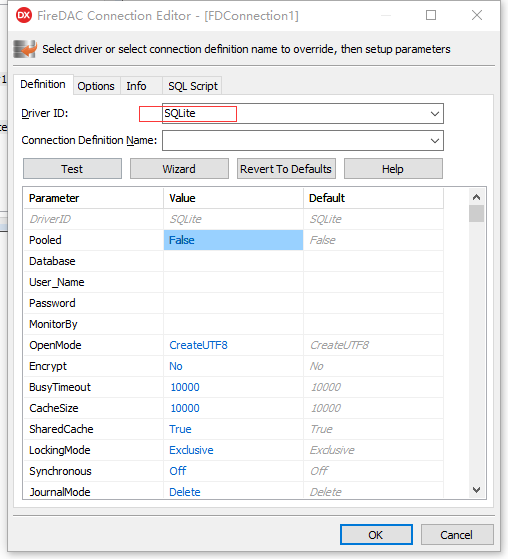
Task: Click the Default column header
Action: click(374, 198)
